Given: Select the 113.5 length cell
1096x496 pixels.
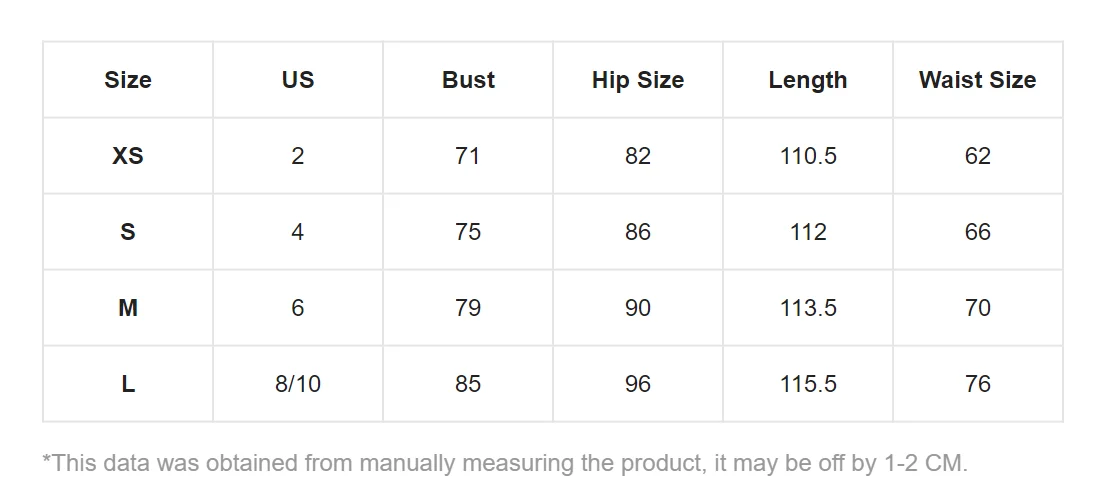Looking at the screenshot, I should [807, 308].
